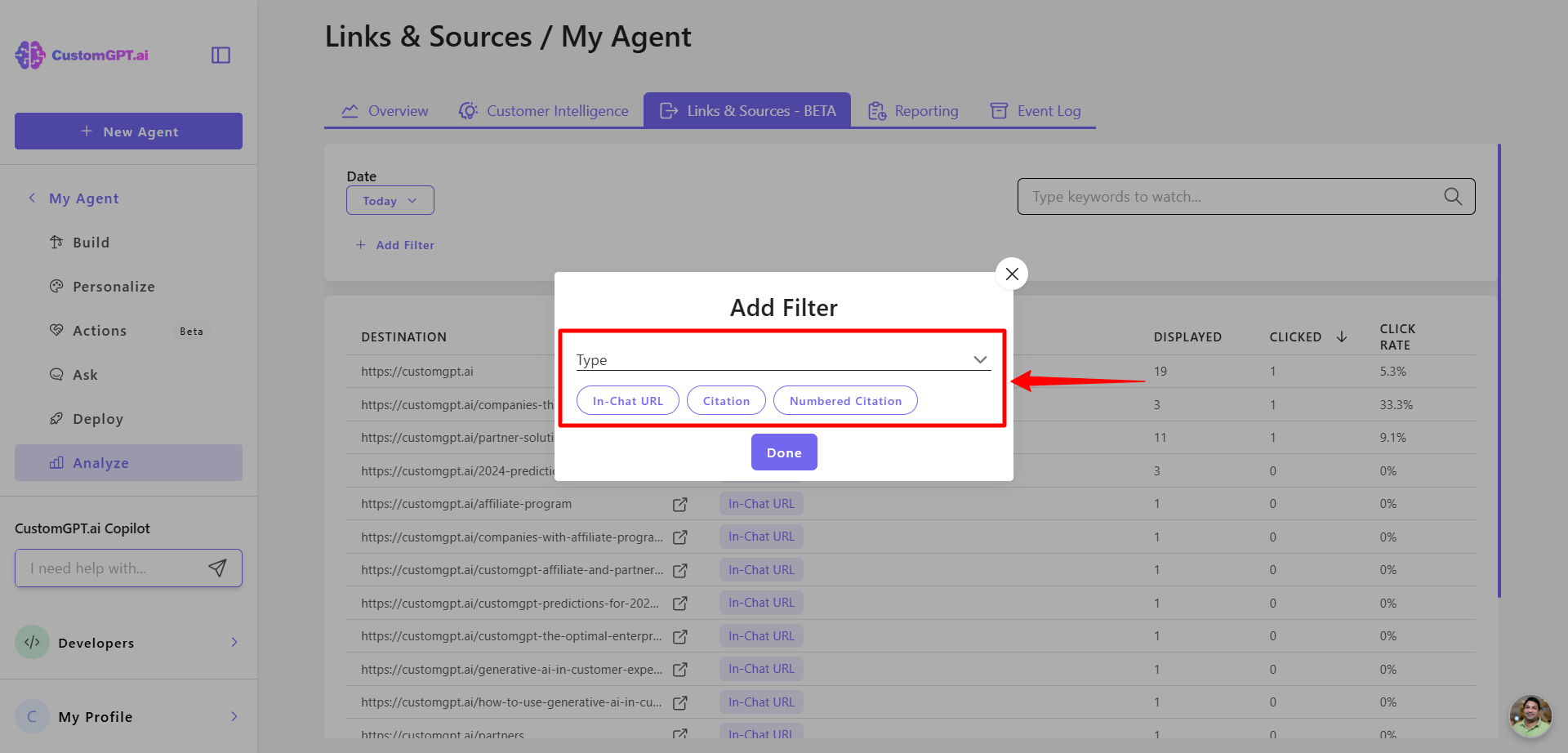Click the CLICK RATE column header
This screenshot has height=753, width=1568.
1398,336
